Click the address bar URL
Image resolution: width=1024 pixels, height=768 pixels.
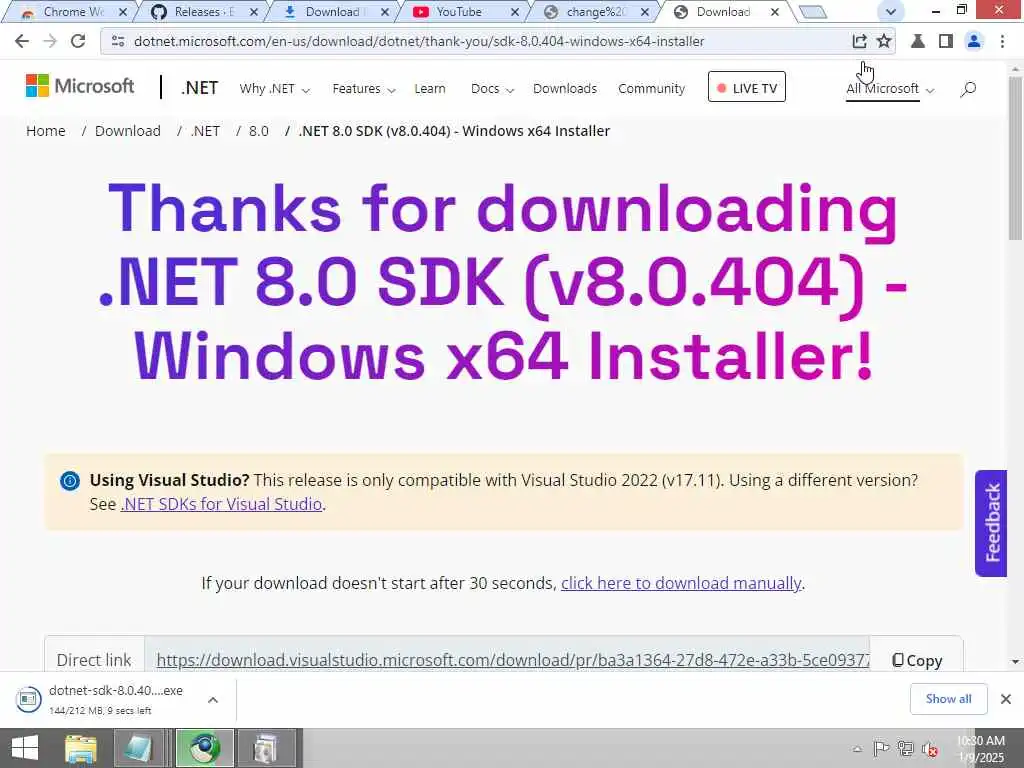click(419, 41)
